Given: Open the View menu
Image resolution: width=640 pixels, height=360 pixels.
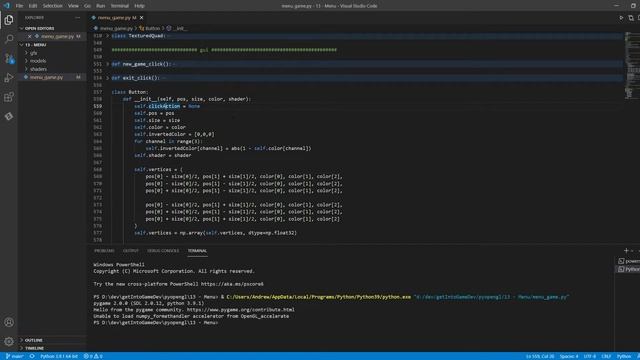Looking at the screenshot, I should pos(73,6).
